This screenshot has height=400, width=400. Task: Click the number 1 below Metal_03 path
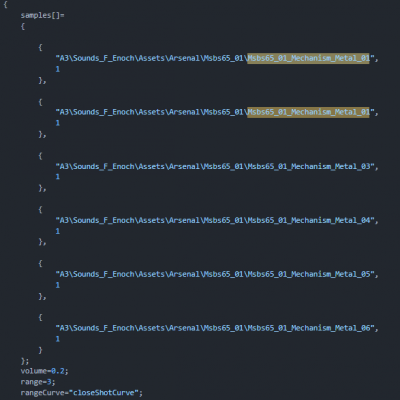tap(58, 177)
